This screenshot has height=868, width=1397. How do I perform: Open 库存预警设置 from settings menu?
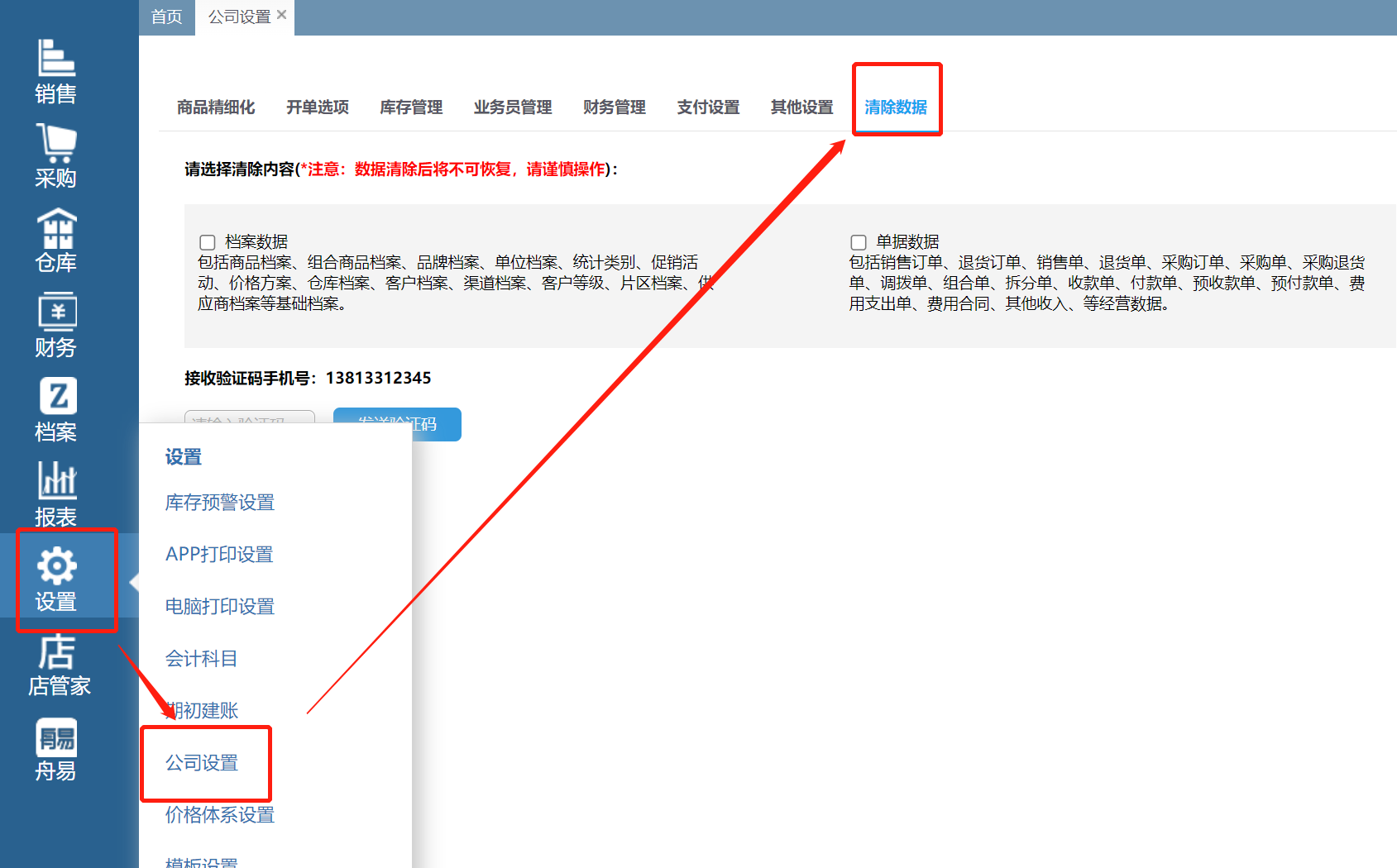click(220, 503)
